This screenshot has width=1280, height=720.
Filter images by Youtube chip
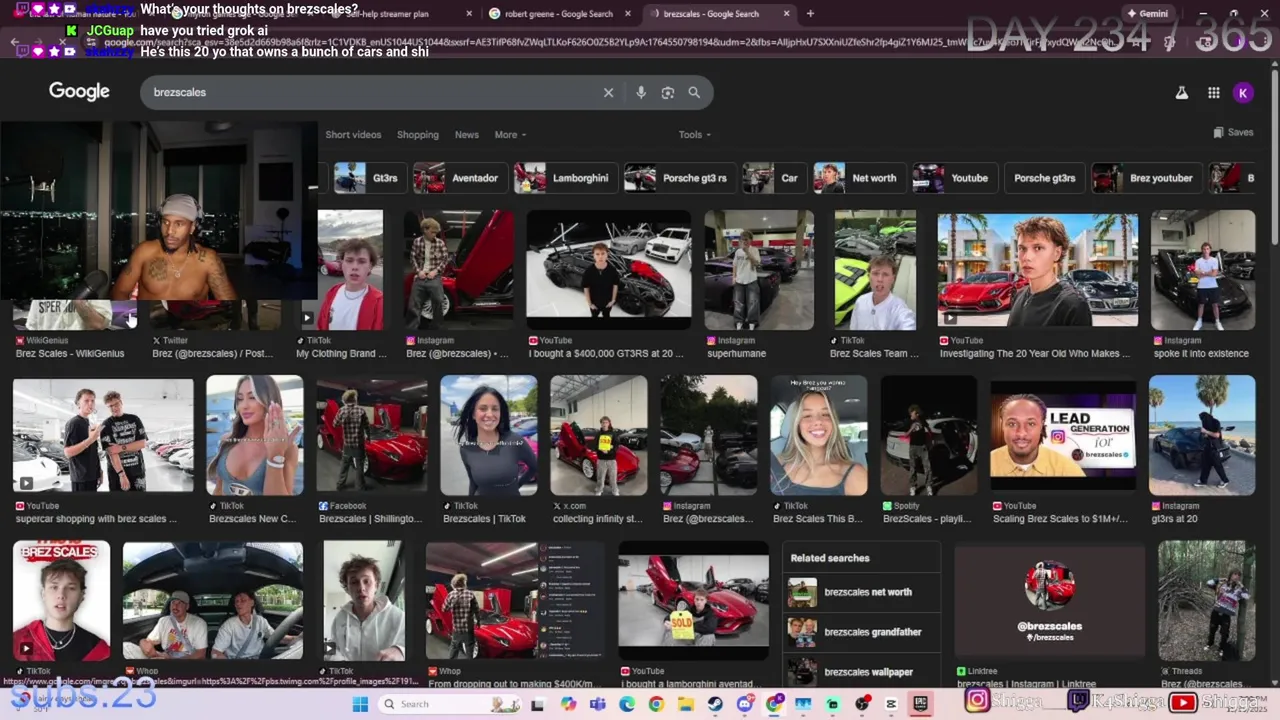954,178
